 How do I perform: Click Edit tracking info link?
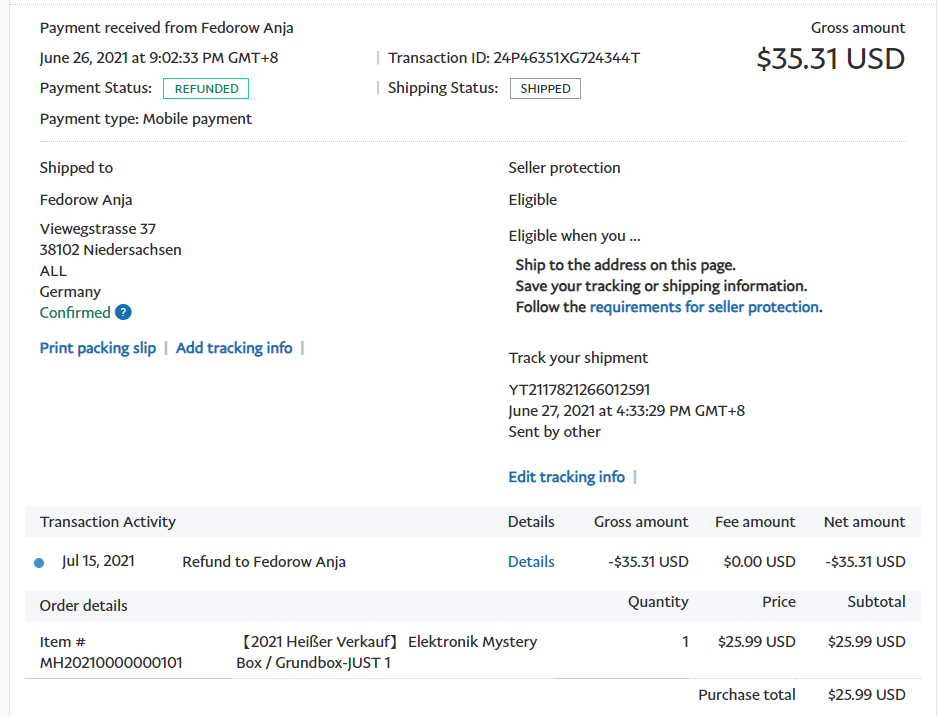[566, 477]
